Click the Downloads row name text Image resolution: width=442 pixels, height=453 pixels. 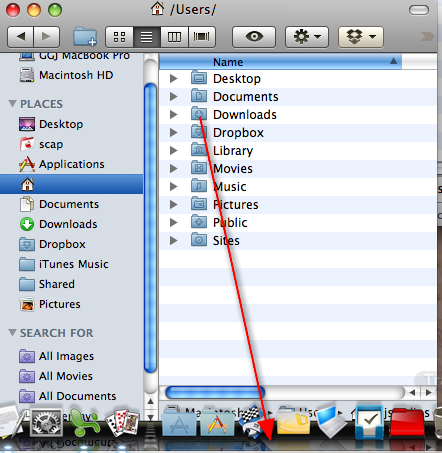245,115
